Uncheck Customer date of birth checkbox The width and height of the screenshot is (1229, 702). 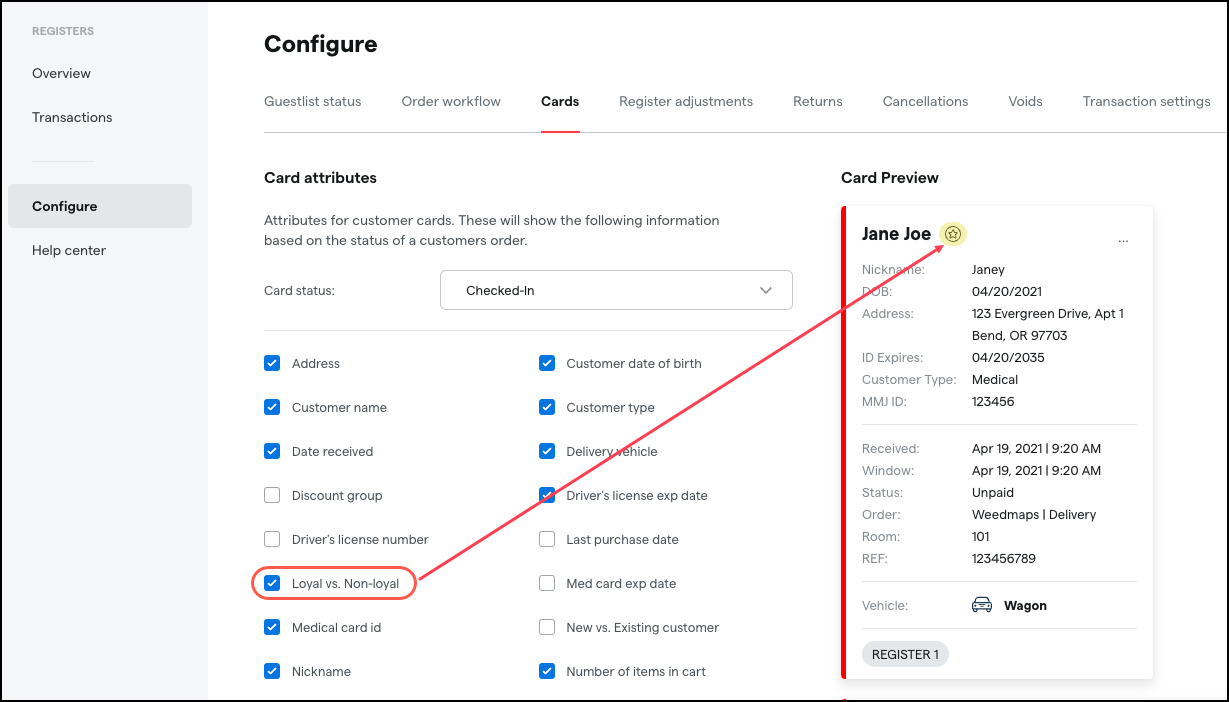[x=547, y=363]
